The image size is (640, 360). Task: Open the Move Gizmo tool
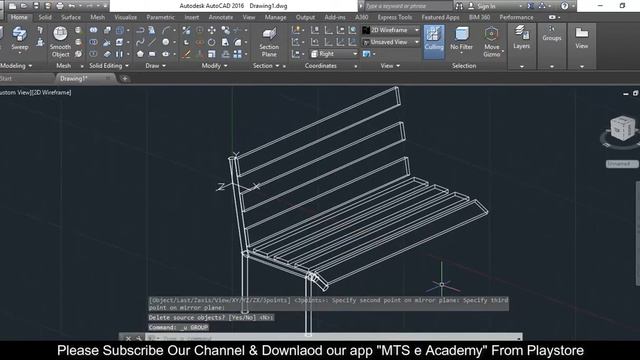click(x=491, y=42)
